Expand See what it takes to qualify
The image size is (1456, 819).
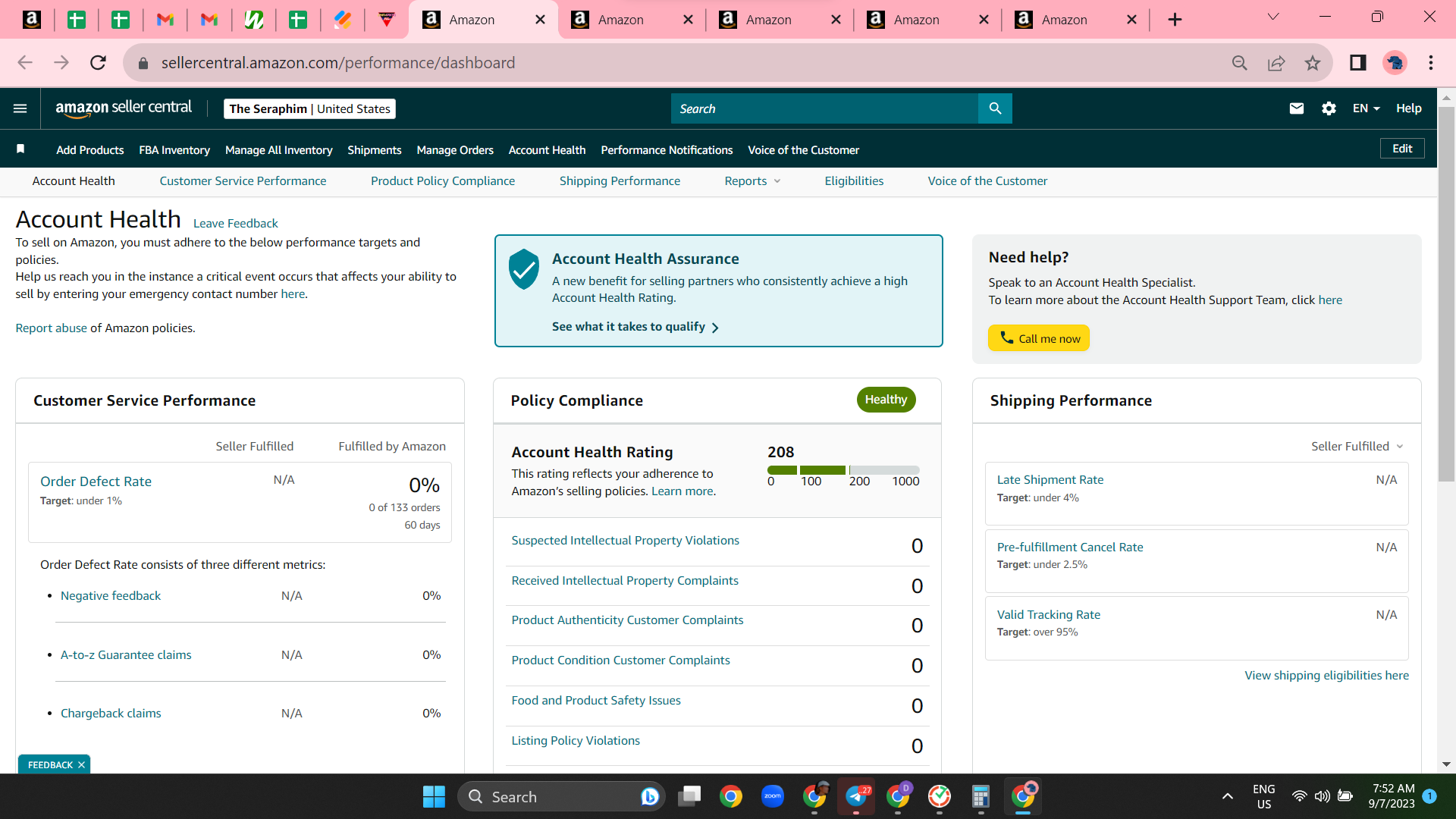point(635,327)
